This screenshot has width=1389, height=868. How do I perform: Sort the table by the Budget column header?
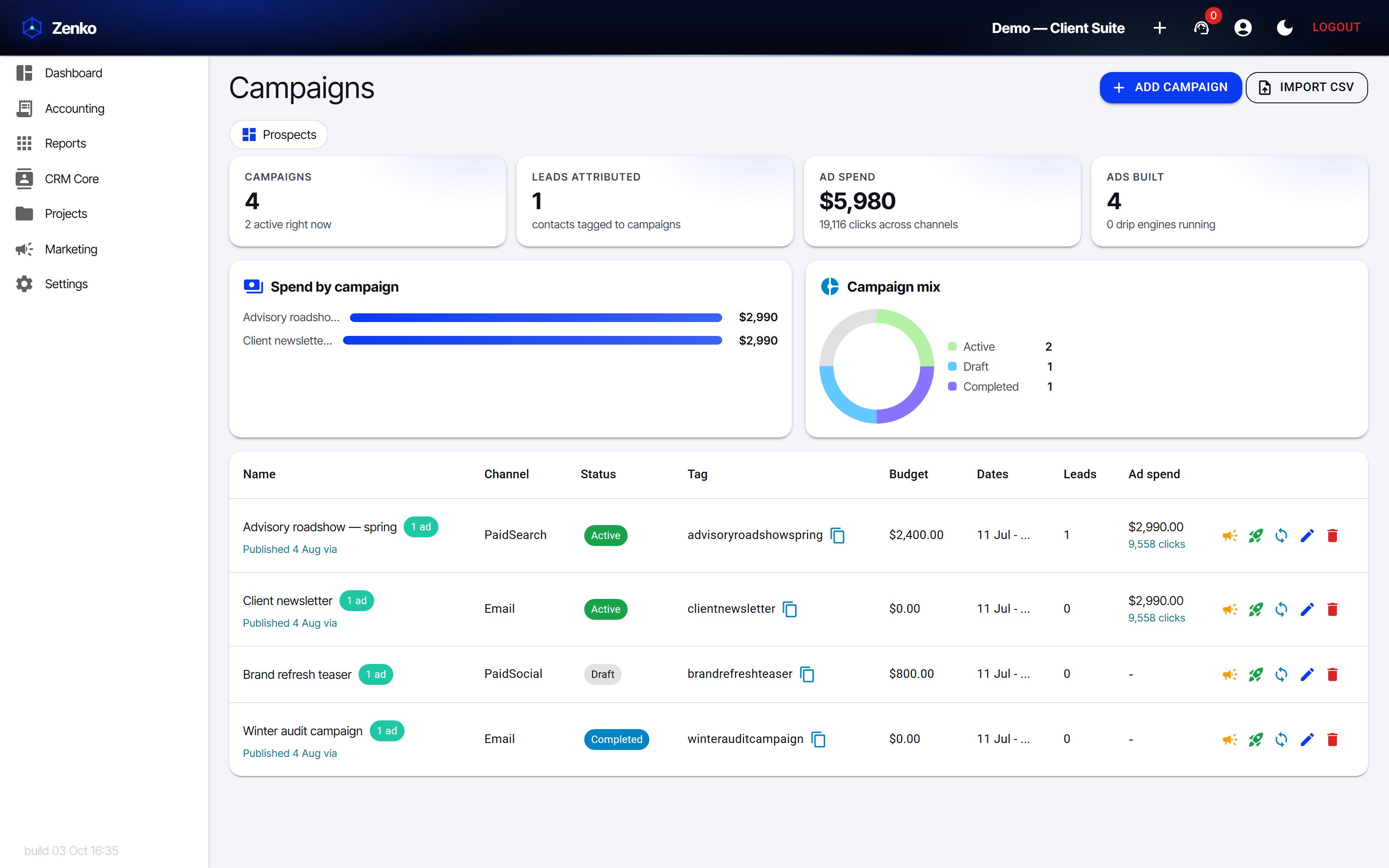(908, 474)
